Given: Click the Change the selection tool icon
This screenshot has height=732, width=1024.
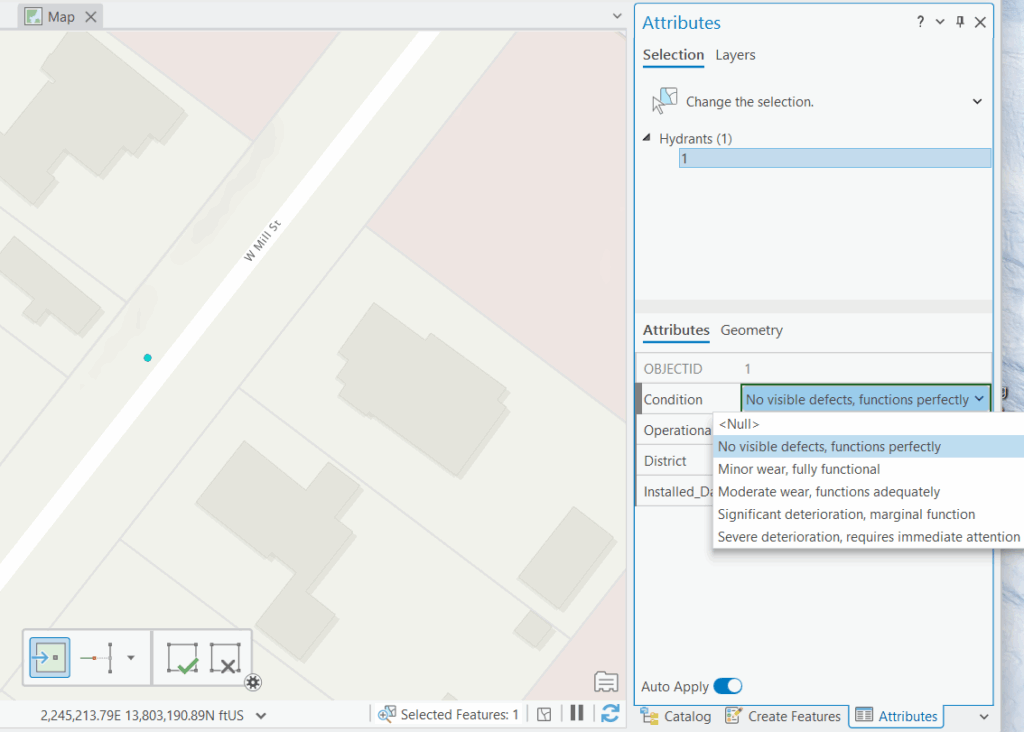Looking at the screenshot, I should (x=664, y=102).
